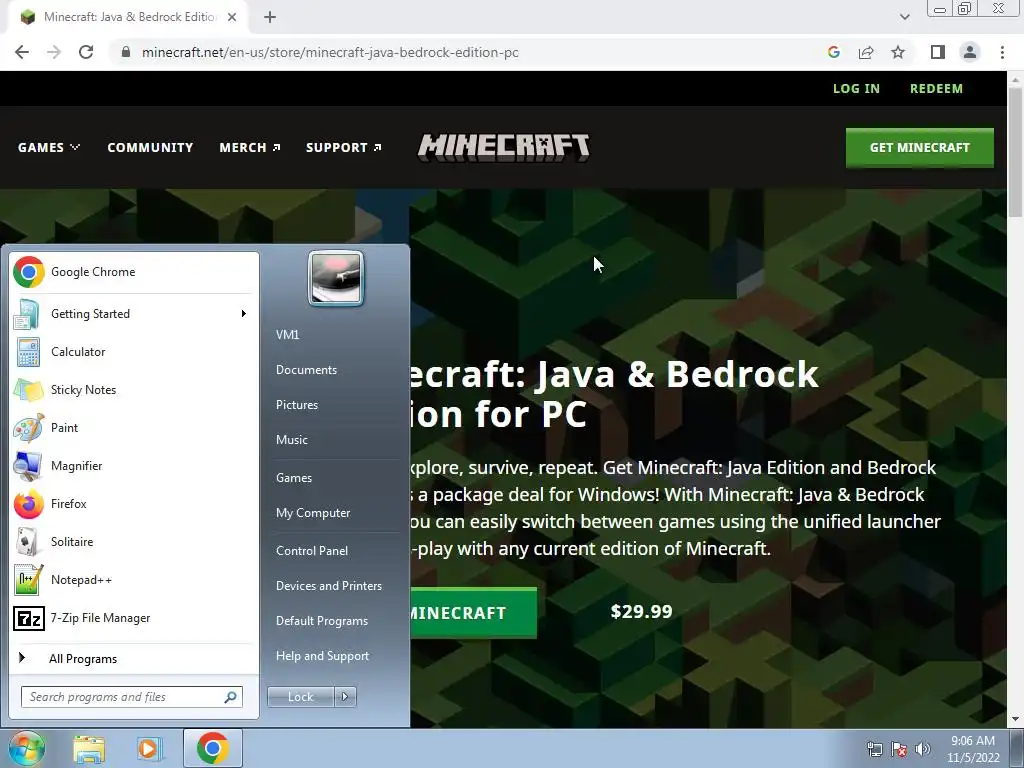Launch Firefox from the Start menu
Viewport: 1024px width, 768px height.
134,504
